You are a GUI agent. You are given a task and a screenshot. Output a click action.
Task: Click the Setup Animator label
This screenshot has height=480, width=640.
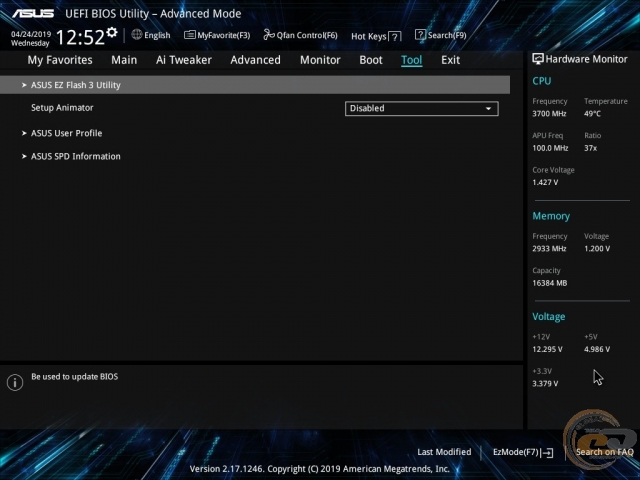click(x=62, y=108)
